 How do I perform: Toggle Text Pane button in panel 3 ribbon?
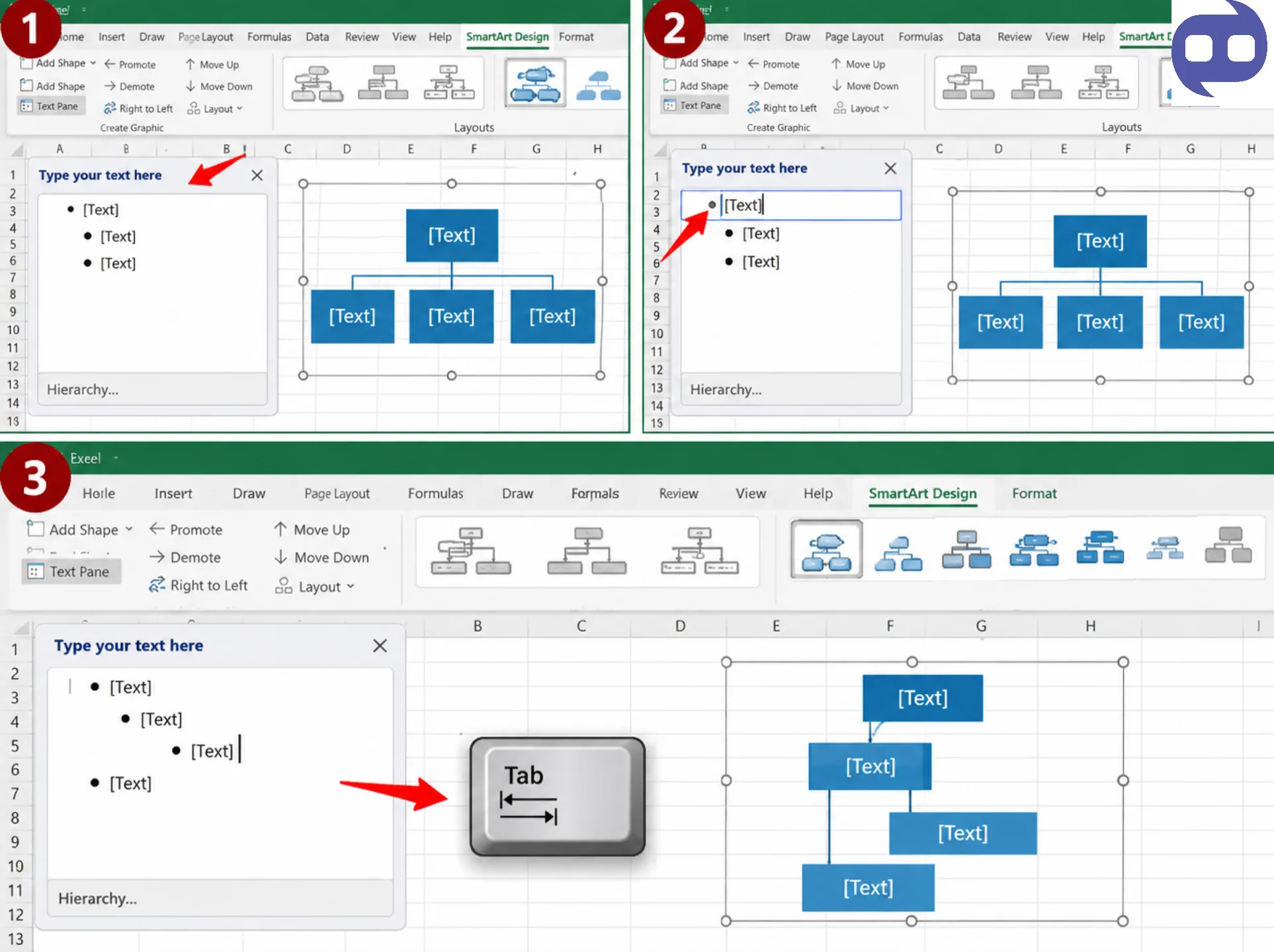tap(71, 572)
